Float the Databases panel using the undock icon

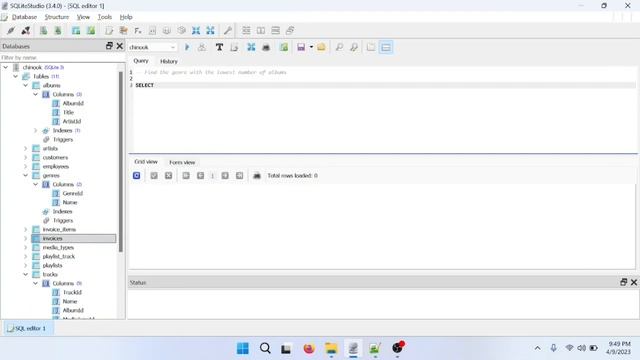[109, 46]
